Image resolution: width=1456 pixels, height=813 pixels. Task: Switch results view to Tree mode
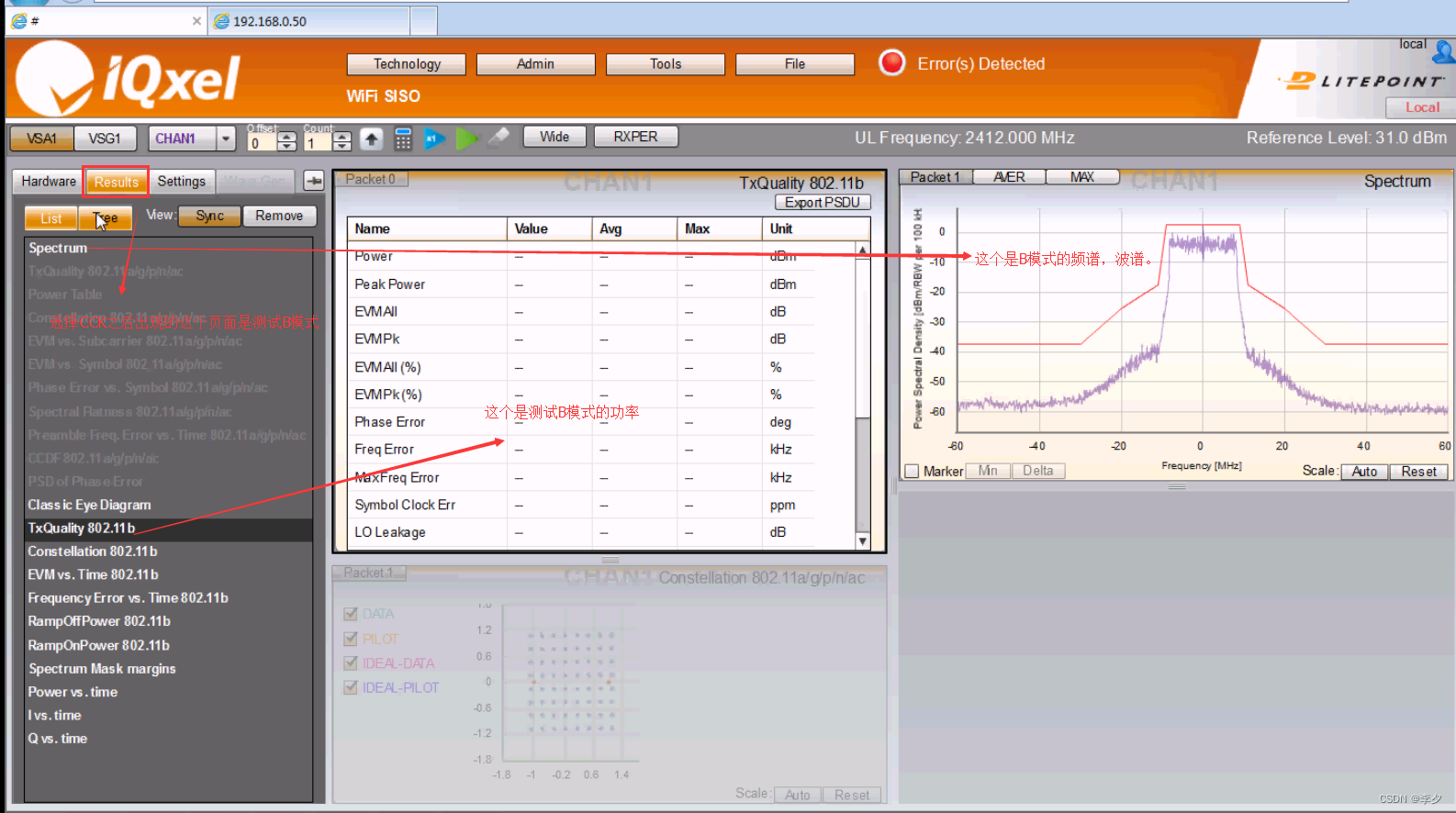point(106,218)
